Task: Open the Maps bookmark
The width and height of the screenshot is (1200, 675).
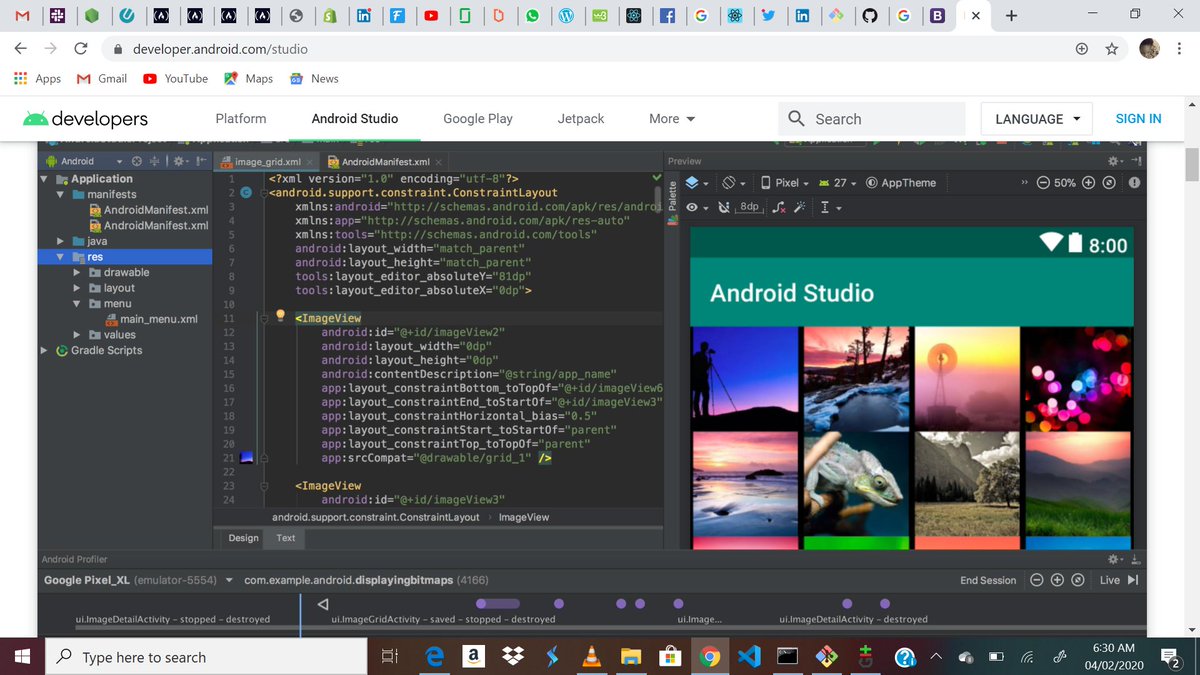Action: (x=249, y=78)
